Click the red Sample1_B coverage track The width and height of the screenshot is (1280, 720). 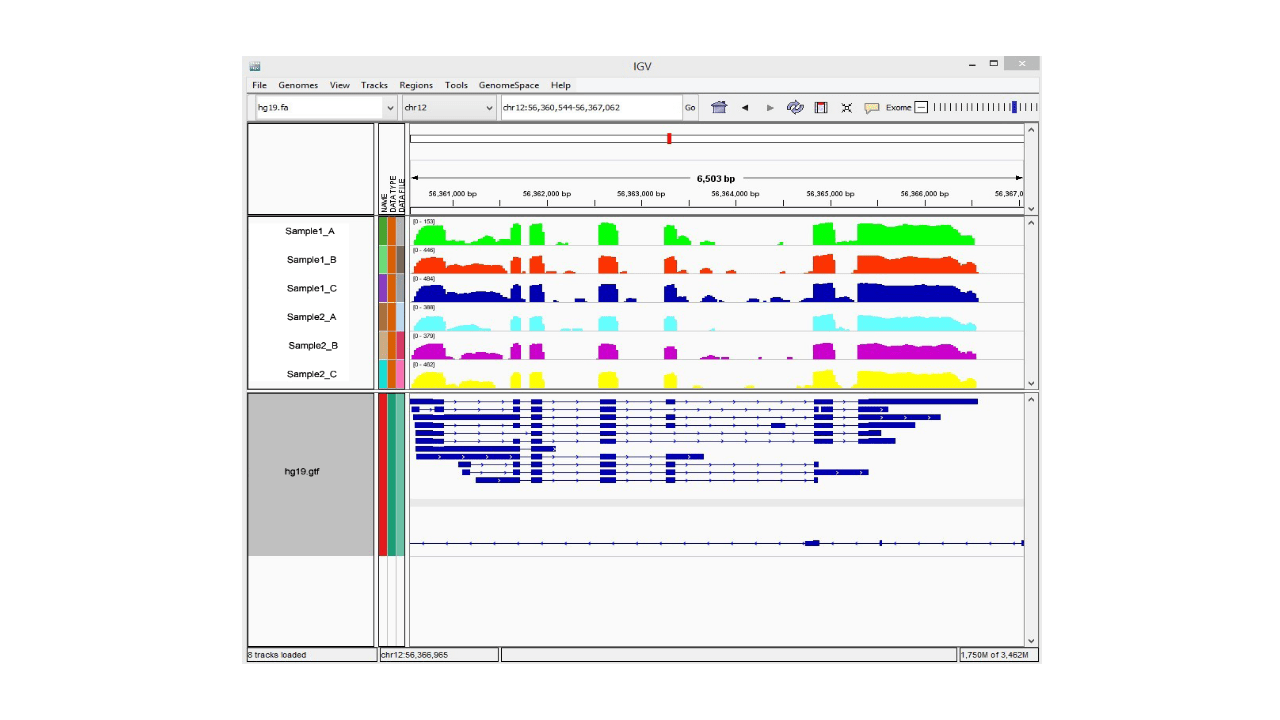coord(716,260)
